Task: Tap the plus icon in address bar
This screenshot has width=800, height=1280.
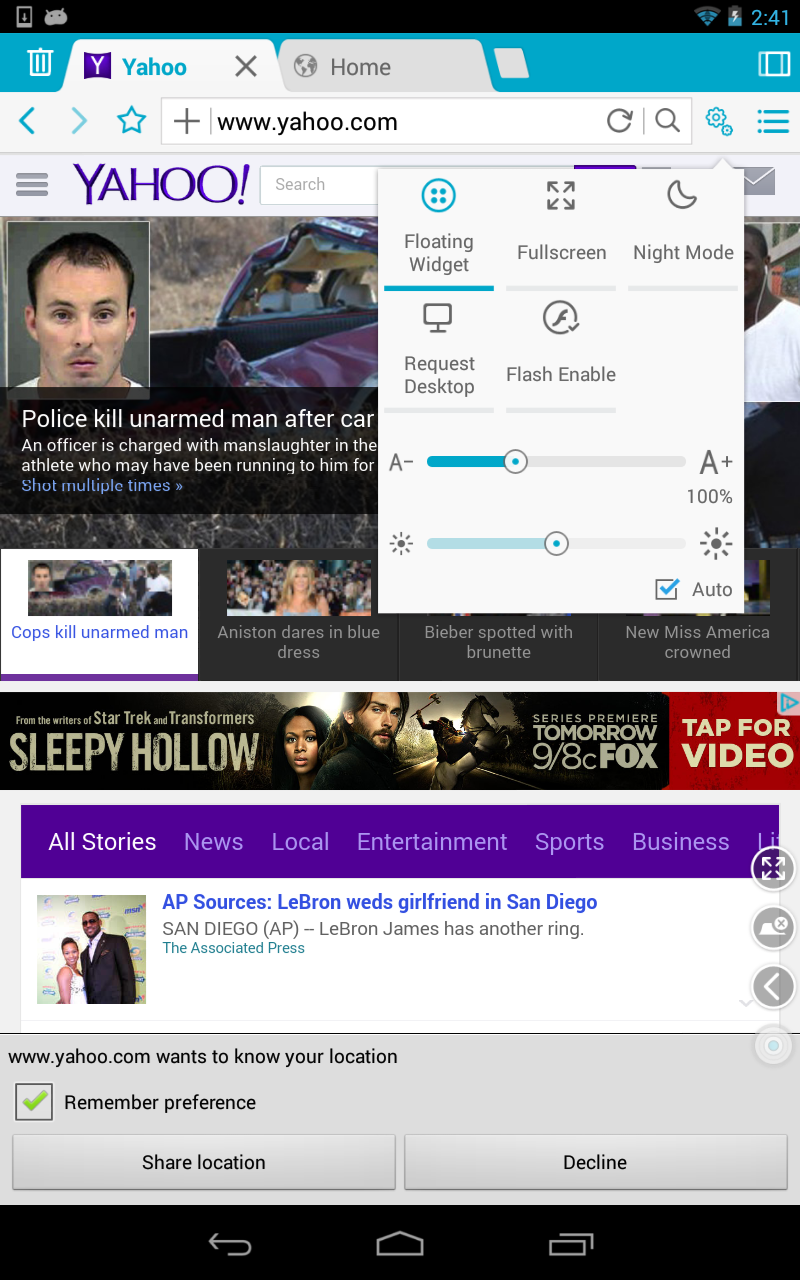Action: click(187, 122)
